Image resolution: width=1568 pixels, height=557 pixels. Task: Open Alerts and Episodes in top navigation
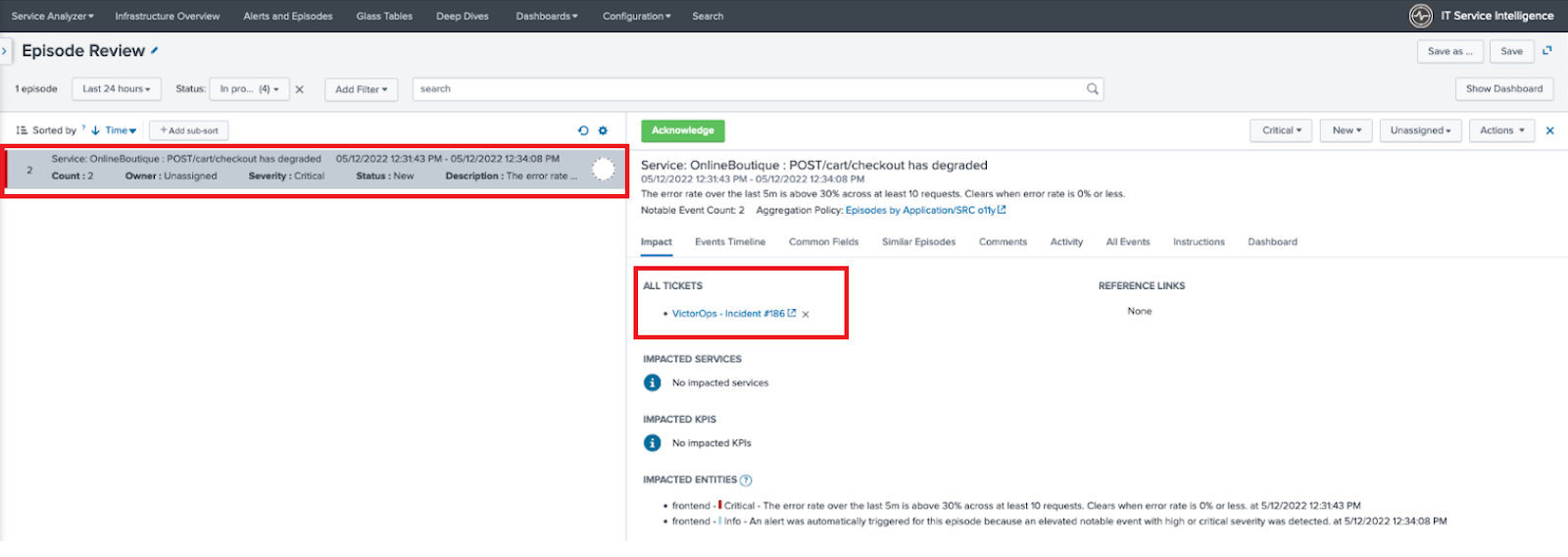click(288, 16)
